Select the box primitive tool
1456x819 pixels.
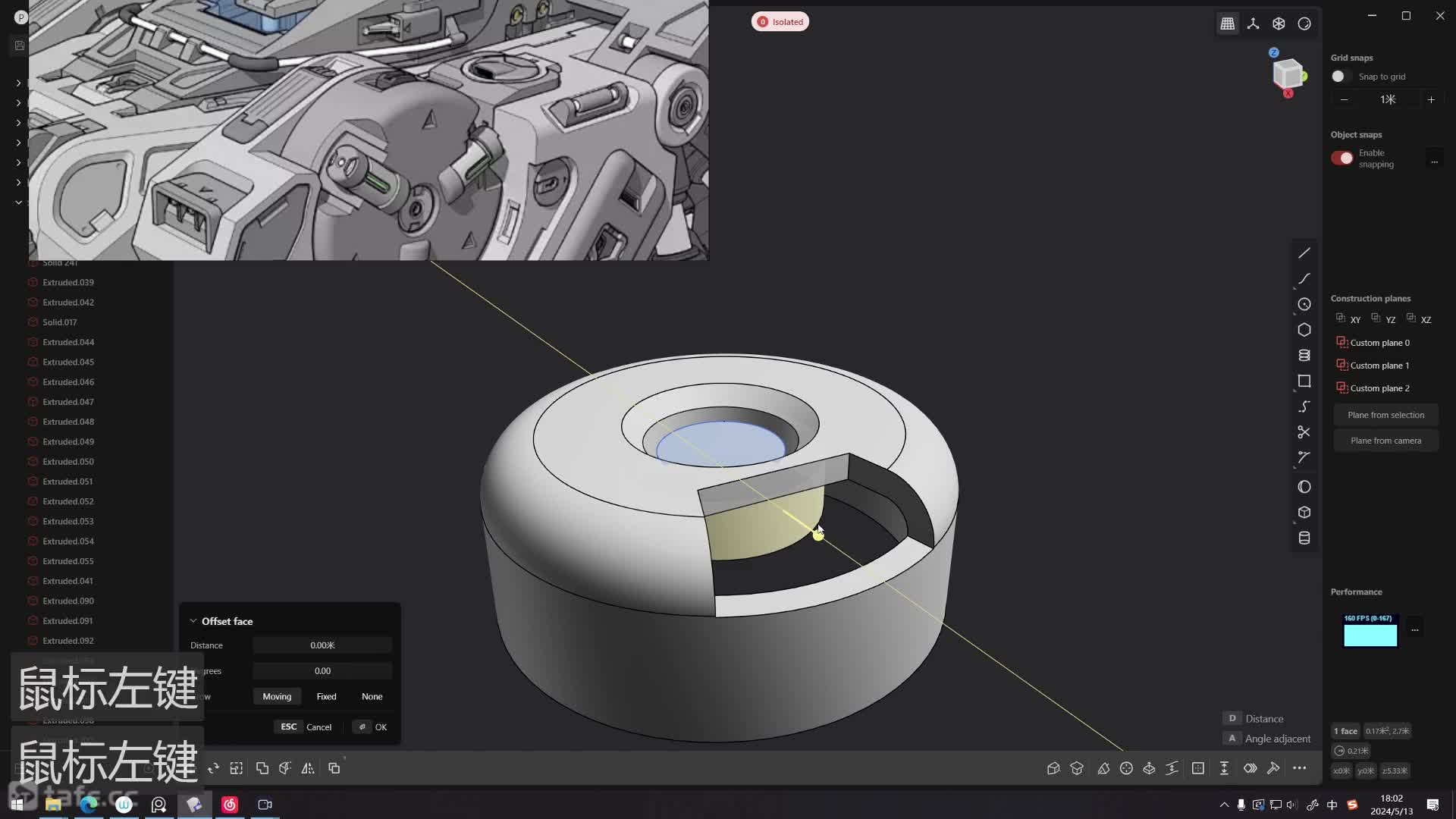[x=1304, y=513]
